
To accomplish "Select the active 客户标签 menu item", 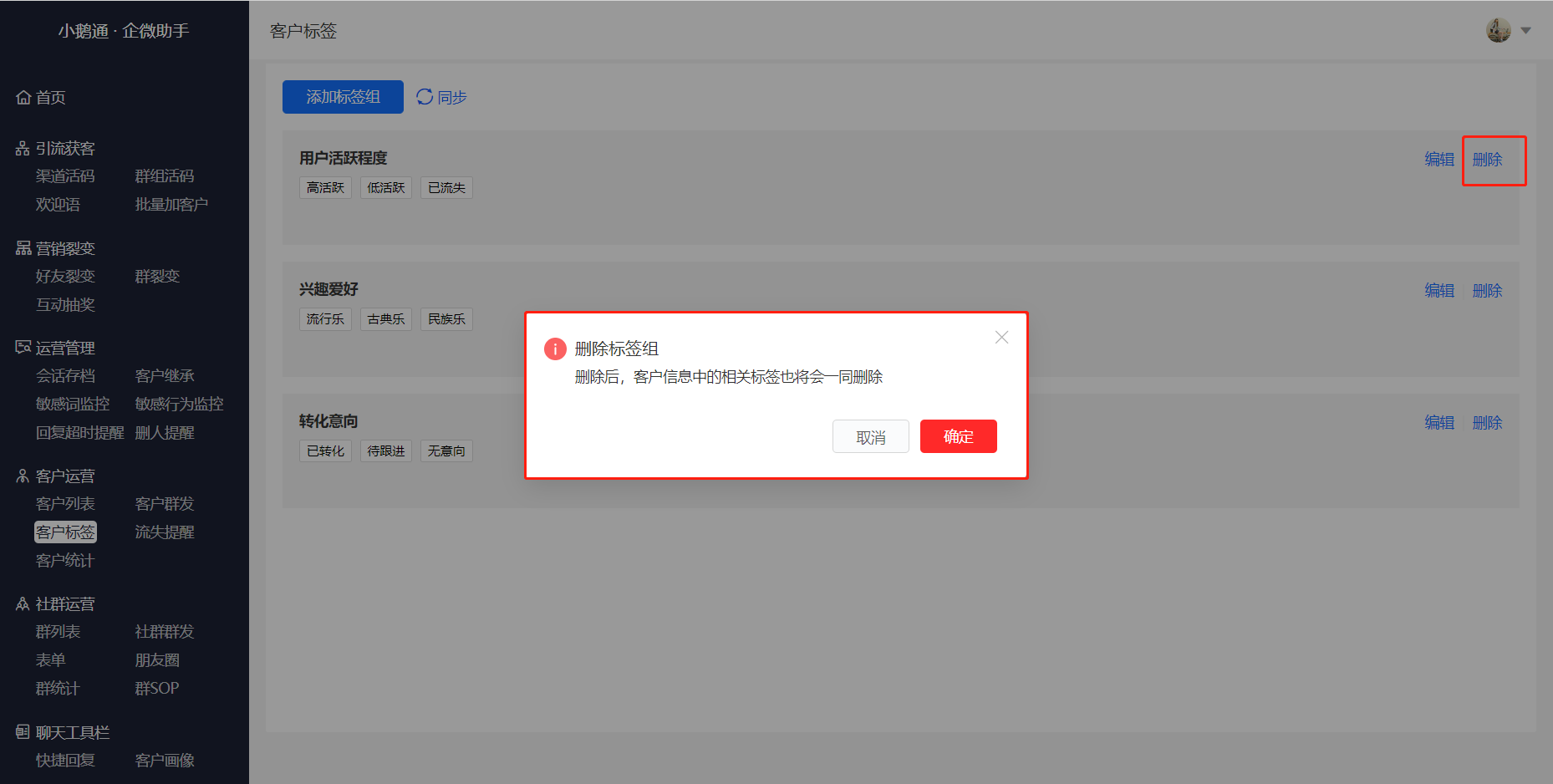I will pos(65,532).
